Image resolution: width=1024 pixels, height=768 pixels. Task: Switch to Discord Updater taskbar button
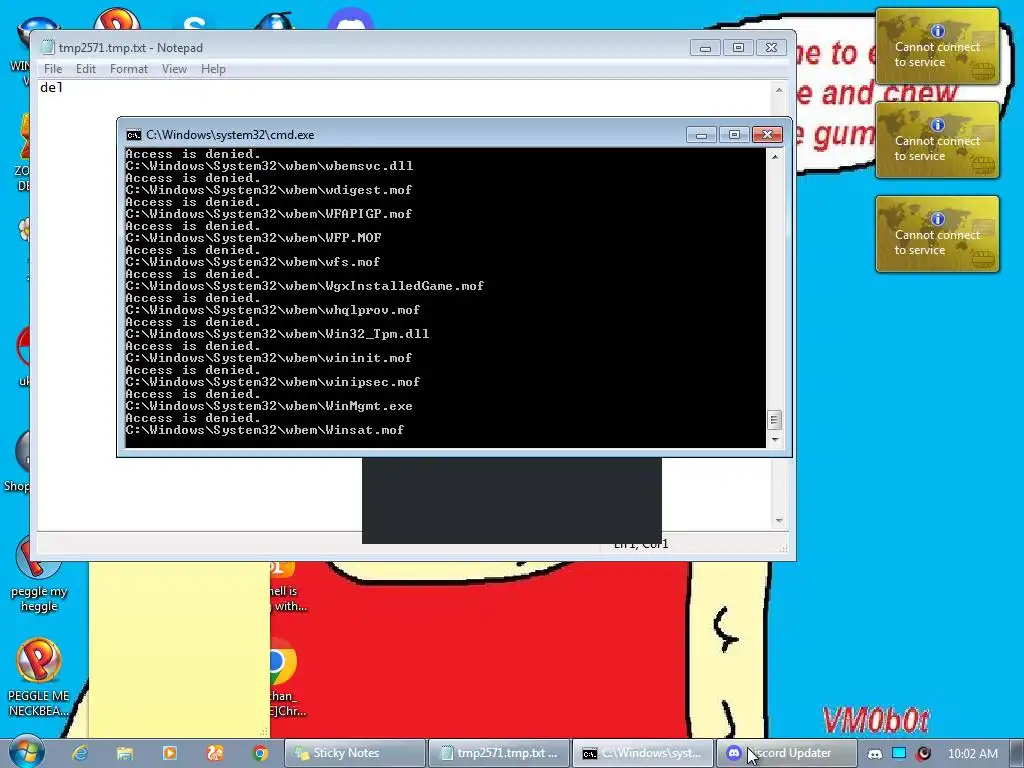pyautogui.click(x=786, y=753)
